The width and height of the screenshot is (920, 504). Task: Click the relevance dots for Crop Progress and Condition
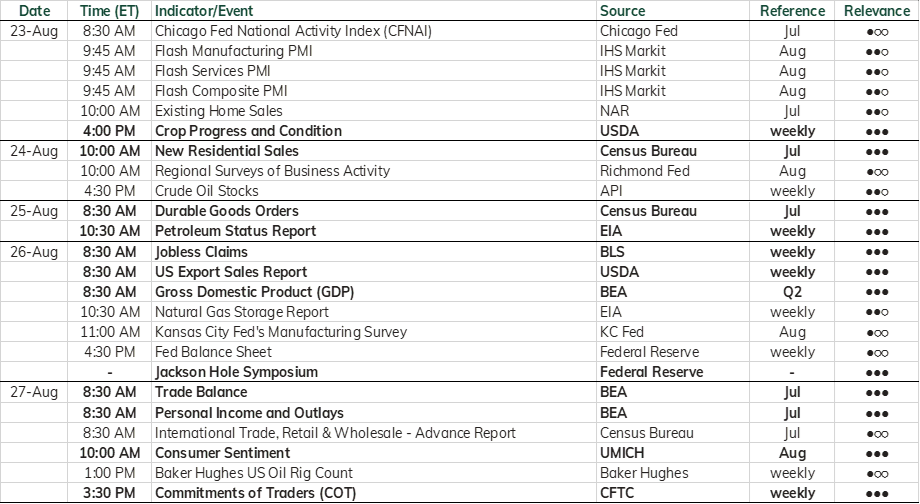point(877,131)
